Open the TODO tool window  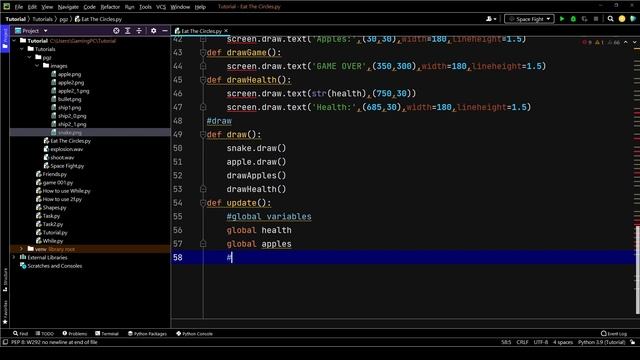pos(45,333)
